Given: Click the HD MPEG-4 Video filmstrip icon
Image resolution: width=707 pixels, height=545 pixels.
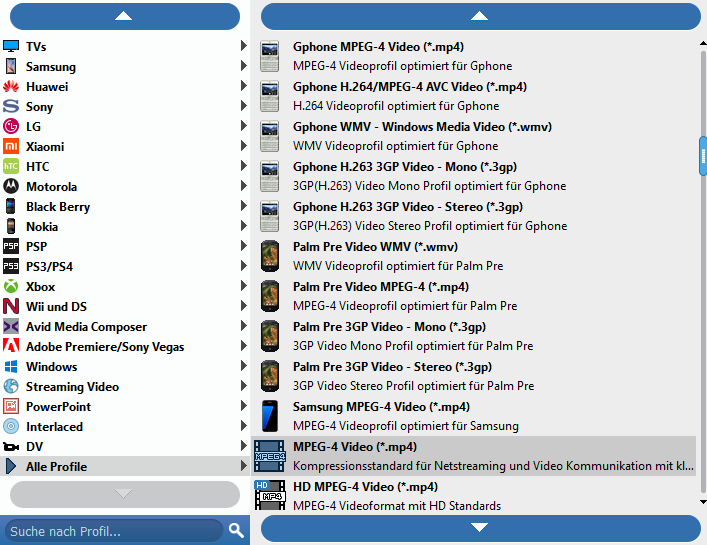Looking at the screenshot, I should [x=269, y=495].
